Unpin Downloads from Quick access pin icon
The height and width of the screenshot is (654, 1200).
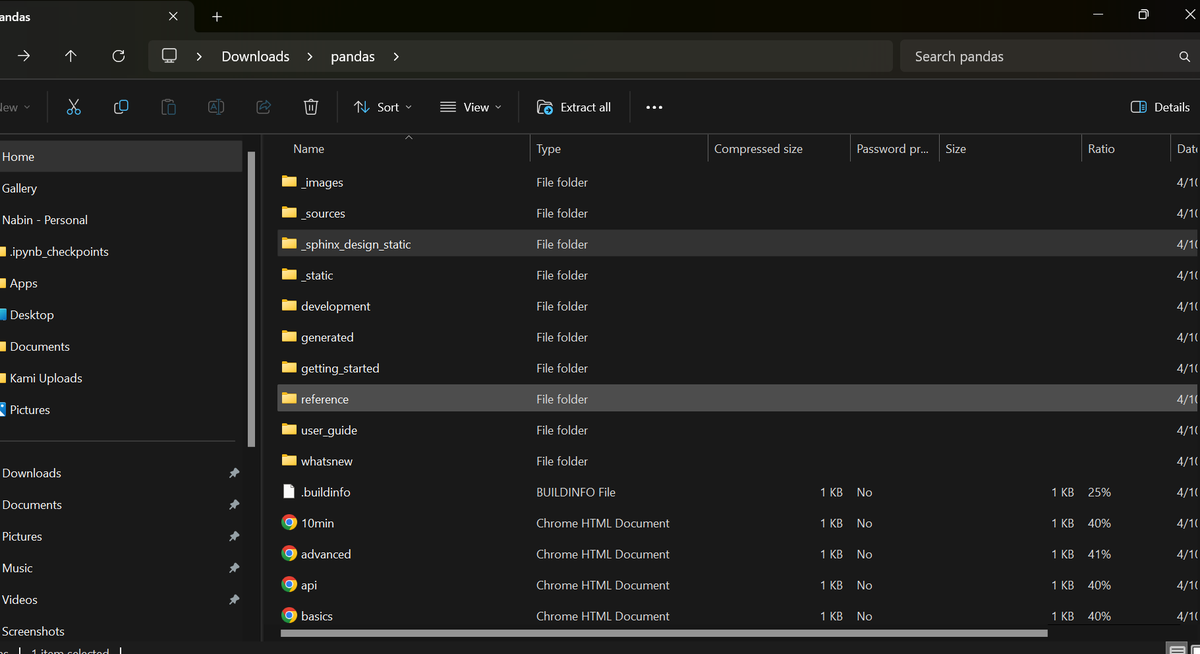click(x=234, y=473)
